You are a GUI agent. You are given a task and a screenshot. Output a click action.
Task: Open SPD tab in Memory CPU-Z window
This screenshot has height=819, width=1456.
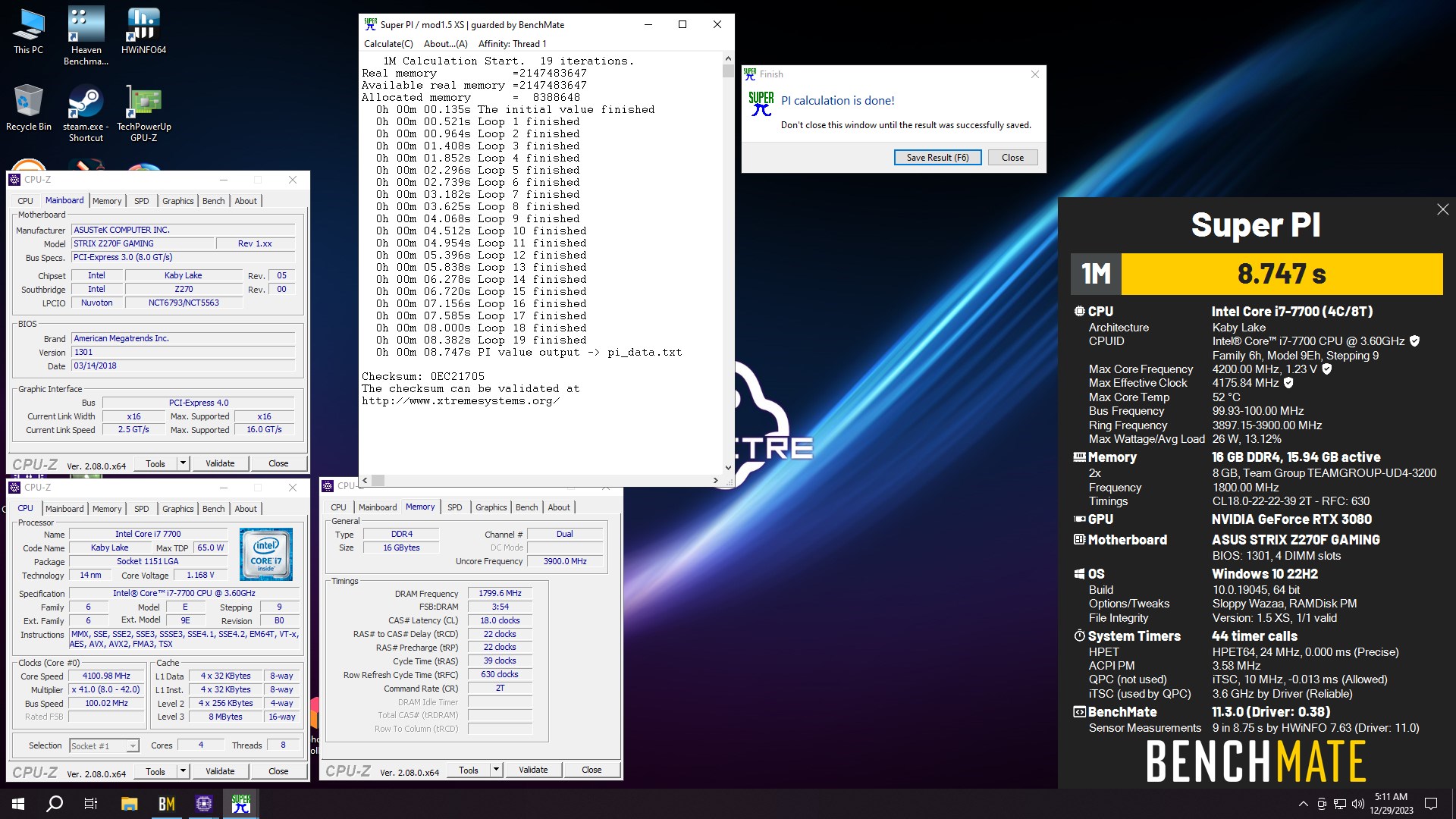pyautogui.click(x=455, y=507)
